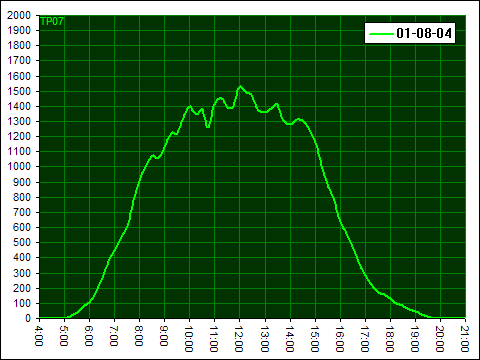Select the 8:00 x-axis label

click(x=139, y=336)
